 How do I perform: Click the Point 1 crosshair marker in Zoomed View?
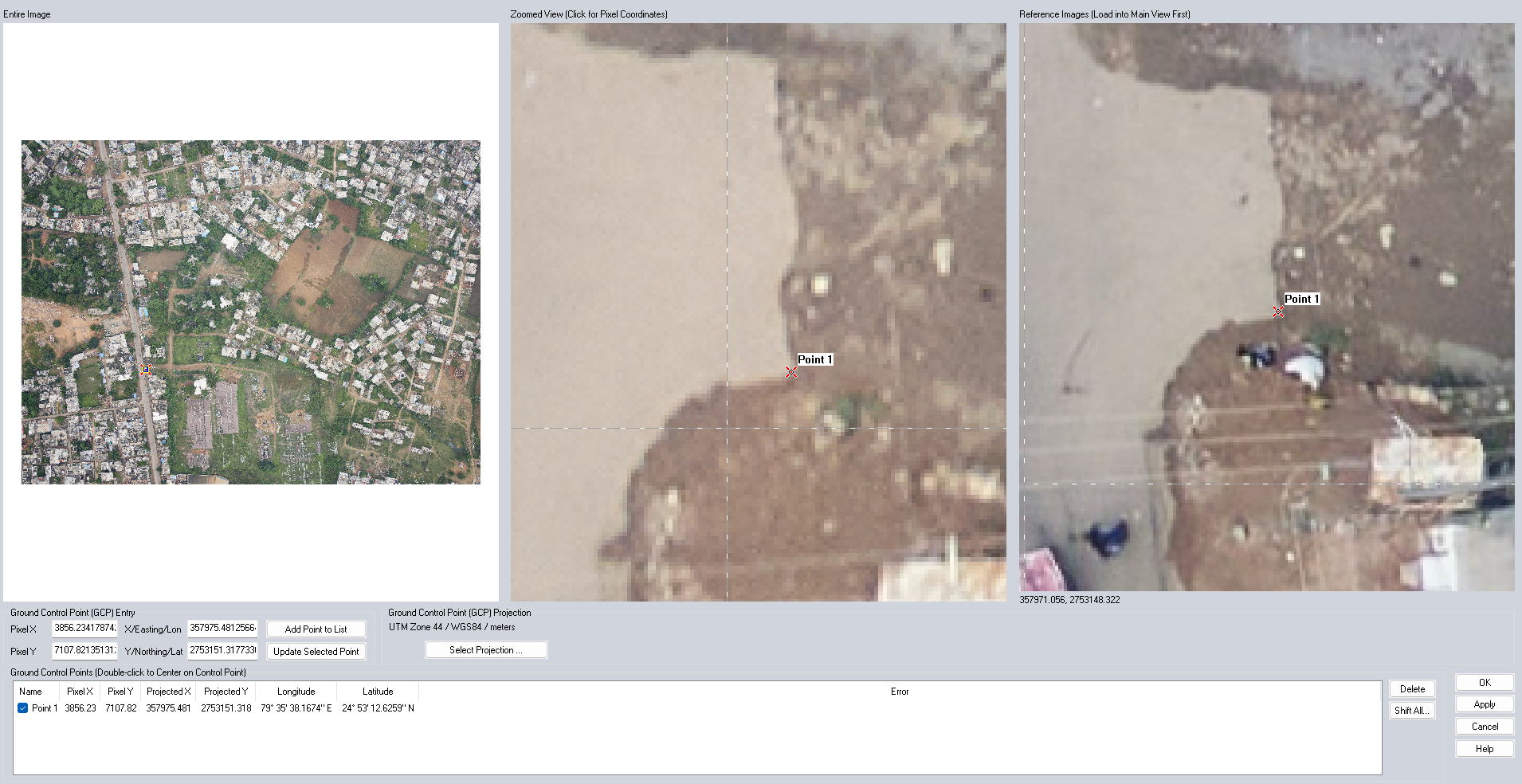[x=791, y=372]
